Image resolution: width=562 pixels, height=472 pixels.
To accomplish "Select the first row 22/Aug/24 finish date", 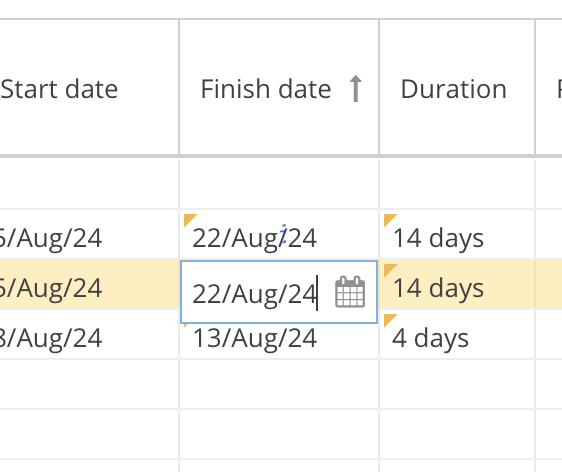I will (x=254, y=238).
